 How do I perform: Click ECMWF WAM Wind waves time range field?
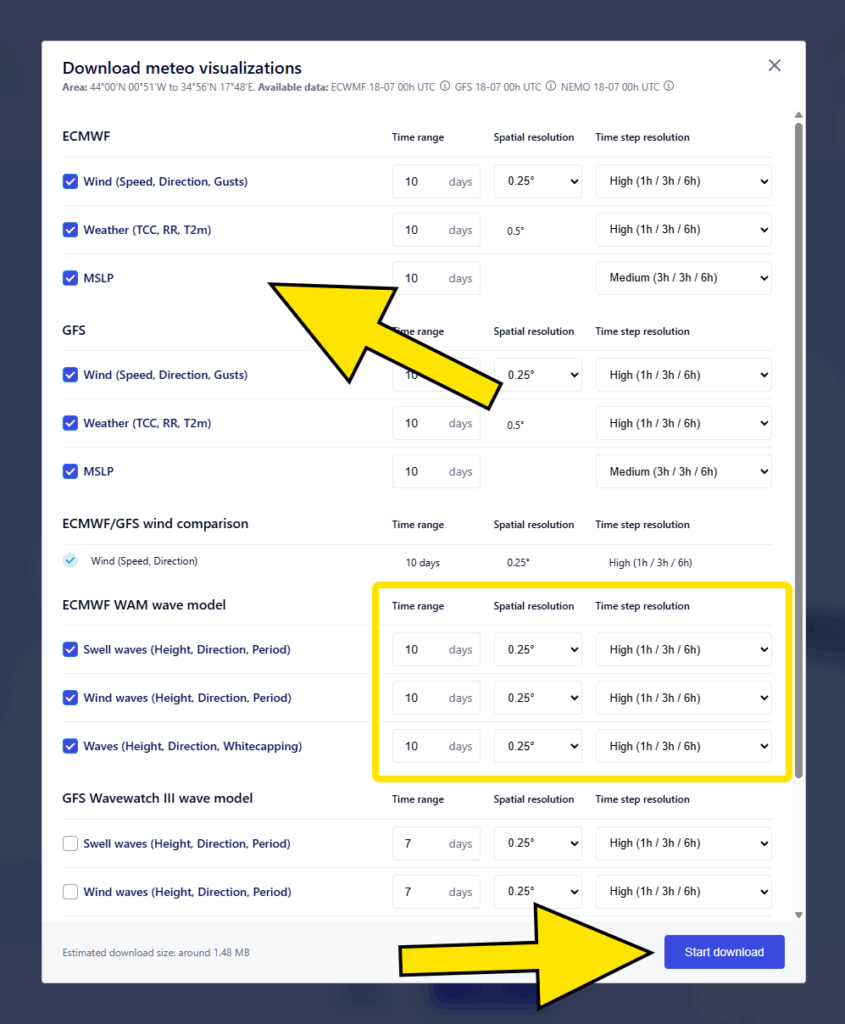click(x=436, y=697)
